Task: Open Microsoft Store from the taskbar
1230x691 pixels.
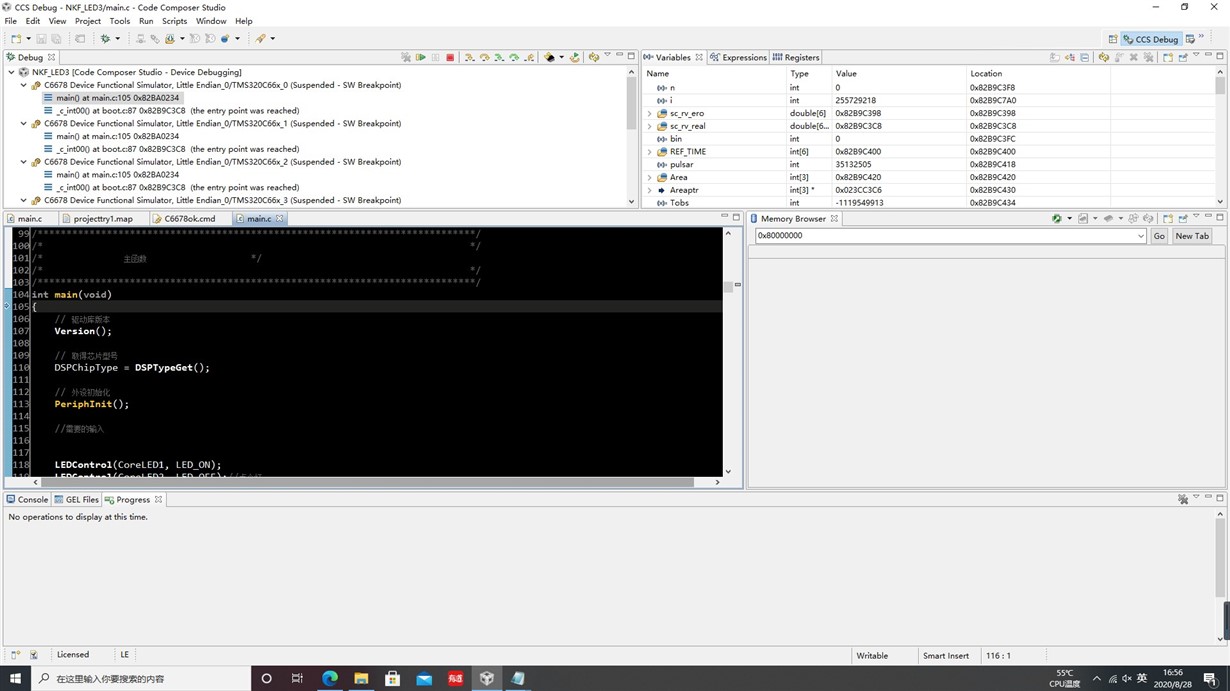Action: tap(393, 678)
